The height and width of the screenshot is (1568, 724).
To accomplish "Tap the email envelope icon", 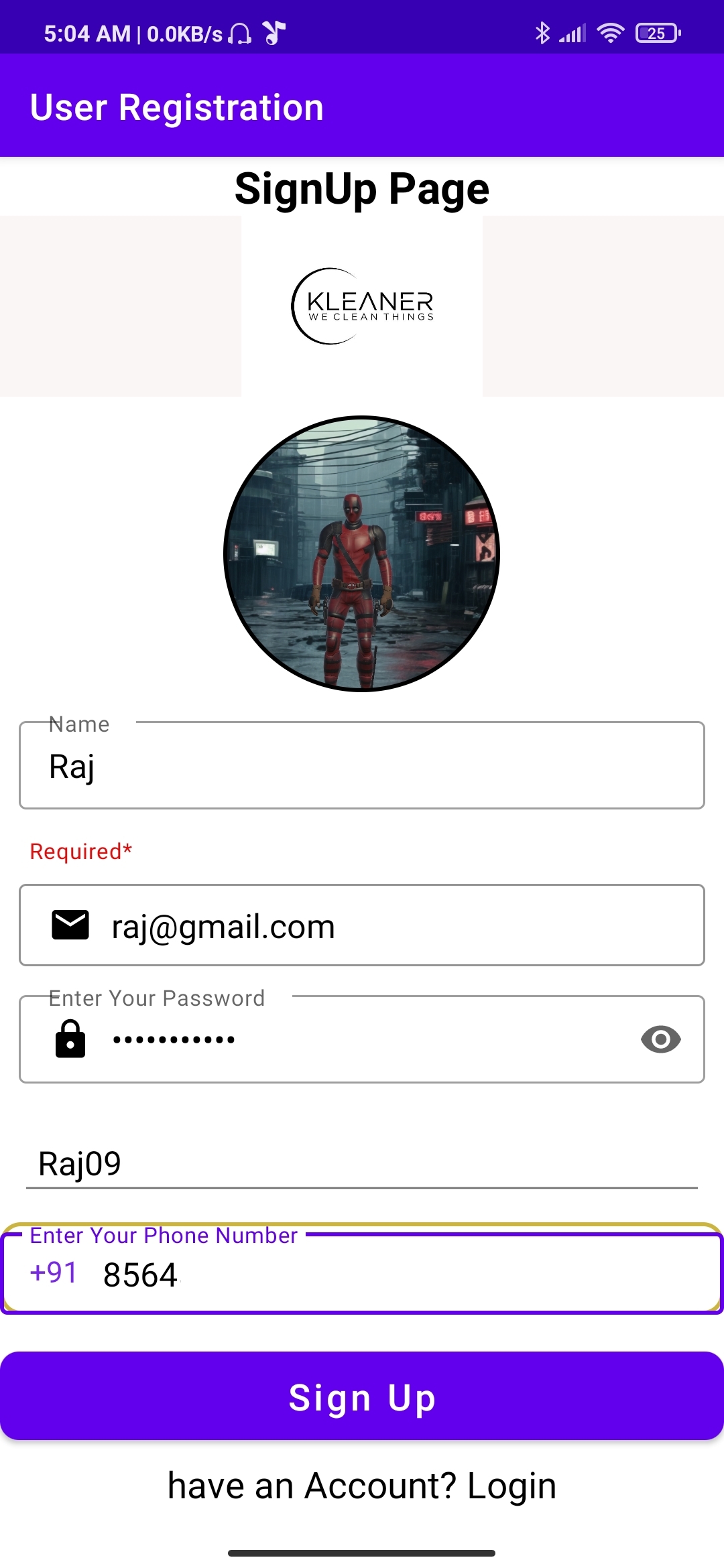I will [x=70, y=925].
